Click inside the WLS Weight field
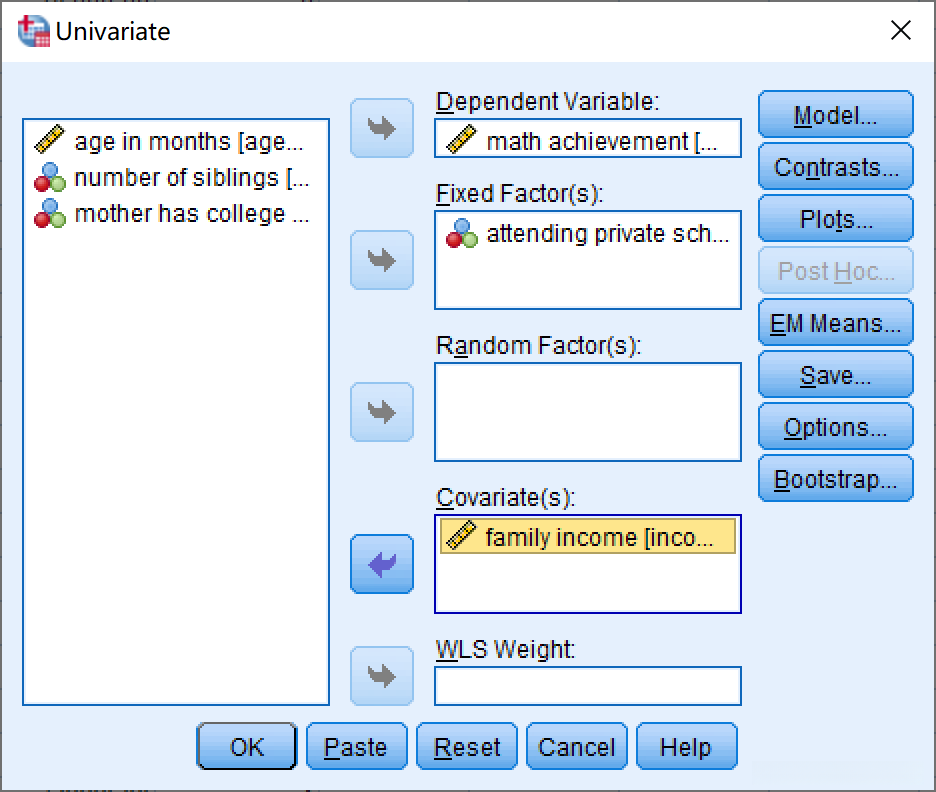This screenshot has height=792, width=936. (x=588, y=686)
